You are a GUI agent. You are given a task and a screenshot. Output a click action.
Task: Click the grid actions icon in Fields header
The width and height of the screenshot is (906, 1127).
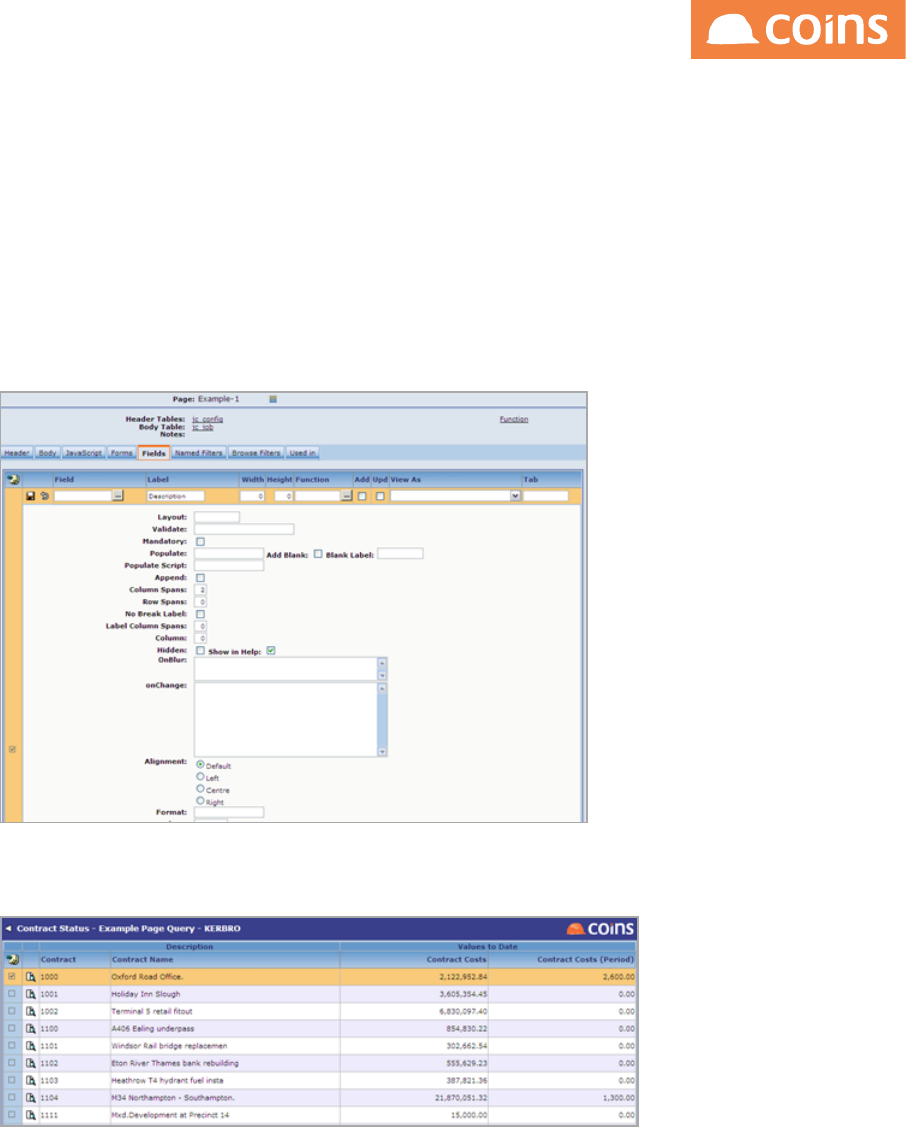coord(12,479)
